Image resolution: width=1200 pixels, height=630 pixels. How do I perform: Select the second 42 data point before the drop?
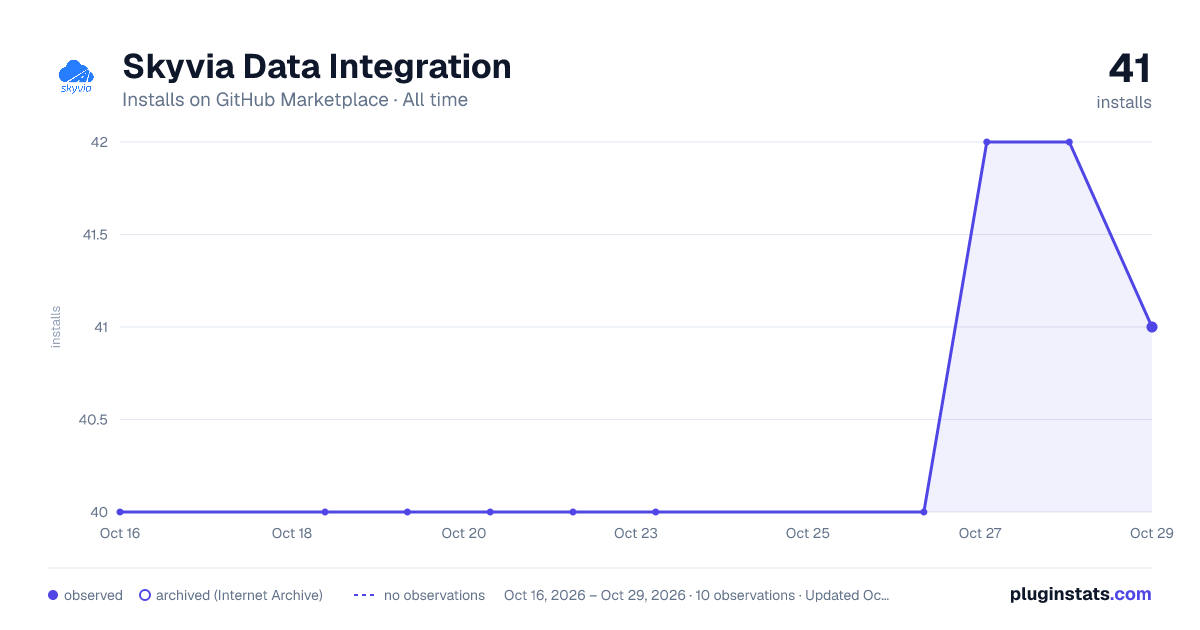coord(1069,142)
